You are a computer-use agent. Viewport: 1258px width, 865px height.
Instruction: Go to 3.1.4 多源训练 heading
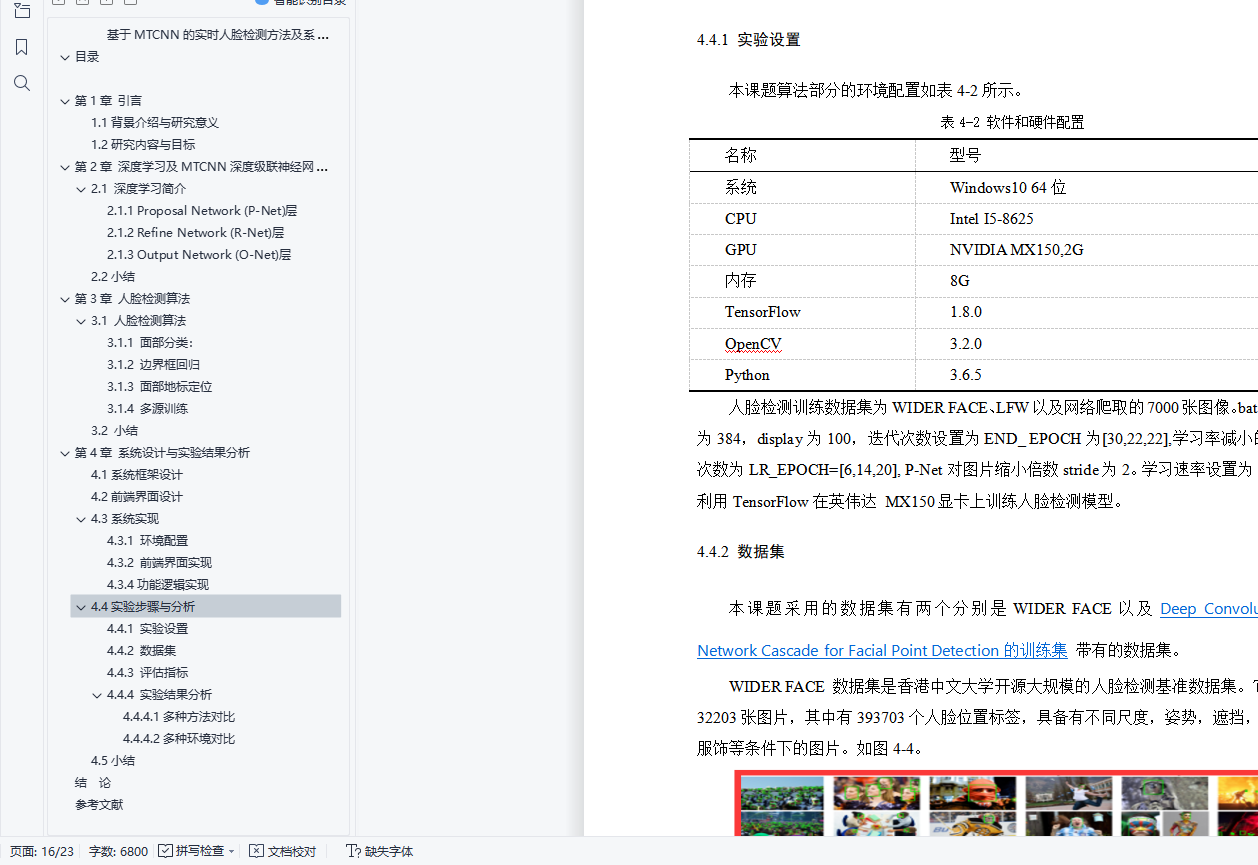pyautogui.click(x=147, y=409)
